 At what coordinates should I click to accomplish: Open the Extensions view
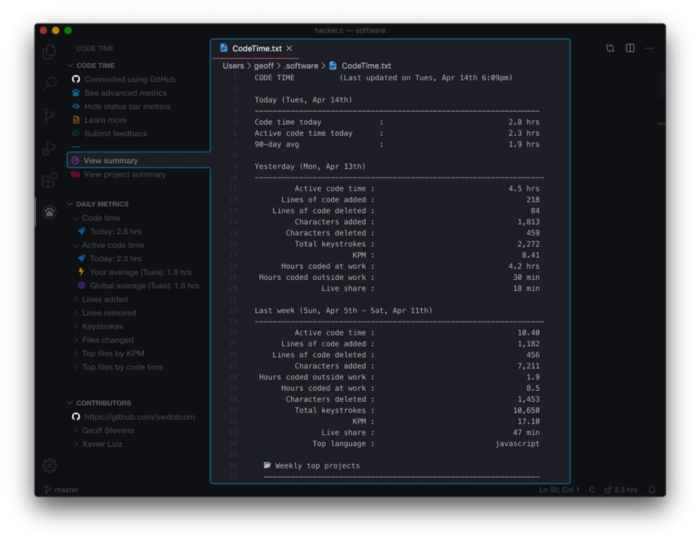point(49,180)
